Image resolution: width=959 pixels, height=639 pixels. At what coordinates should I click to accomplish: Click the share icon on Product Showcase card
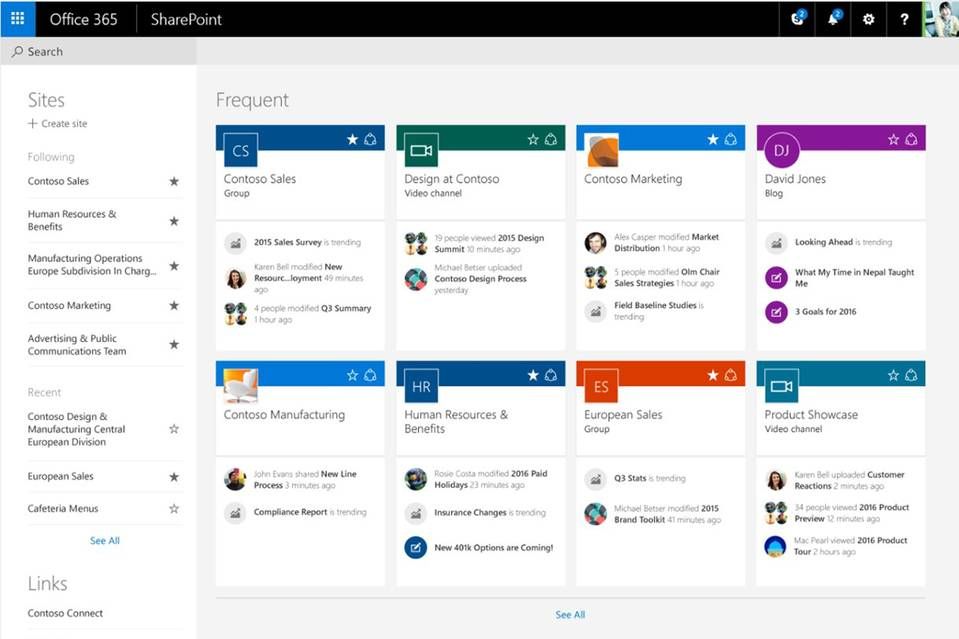[x=911, y=375]
